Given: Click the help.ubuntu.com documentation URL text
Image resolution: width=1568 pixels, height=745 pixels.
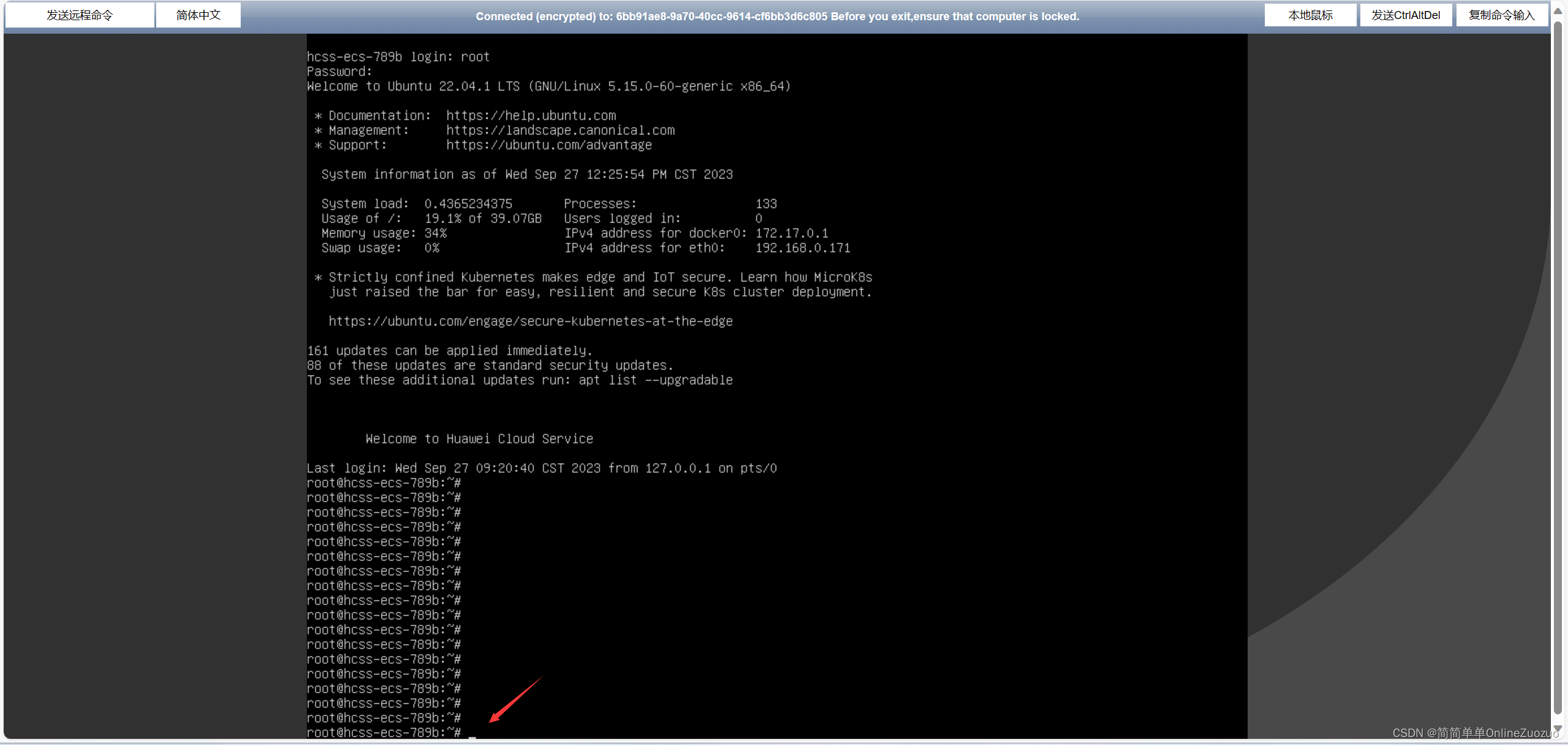Looking at the screenshot, I should [x=531, y=116].
